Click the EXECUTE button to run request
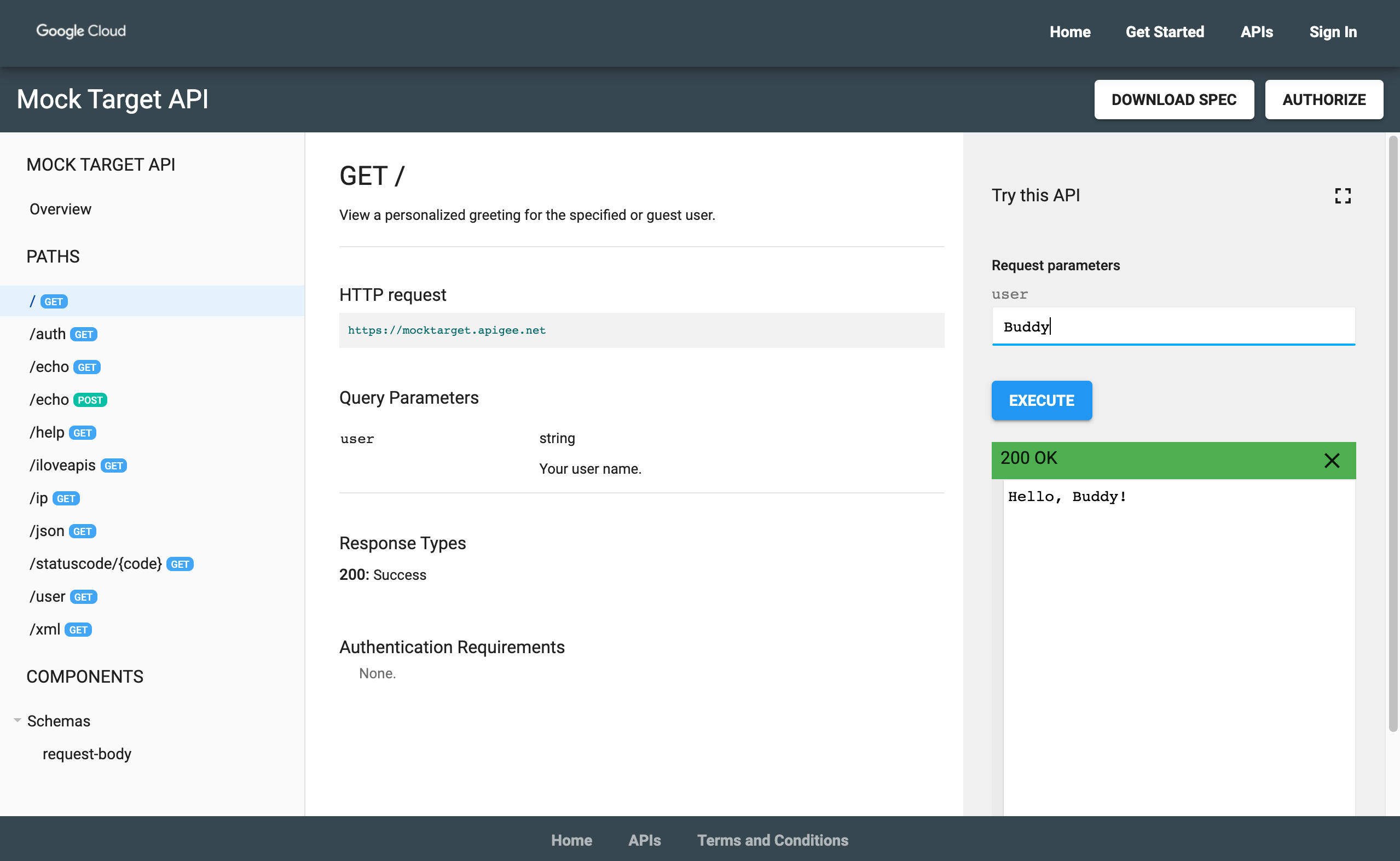 pyautogui.click(x=1041, y=400)
